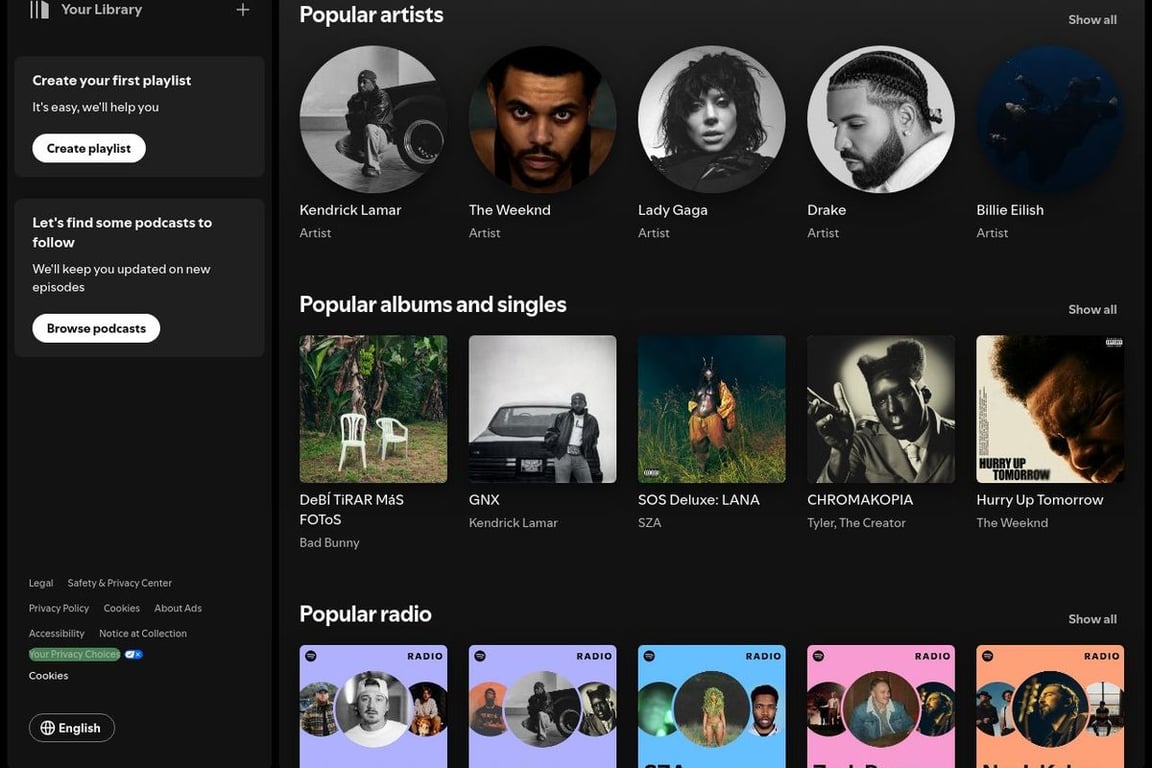Click the Create playlist button
Screen dimensions: 1152x768
coord(88,147)
